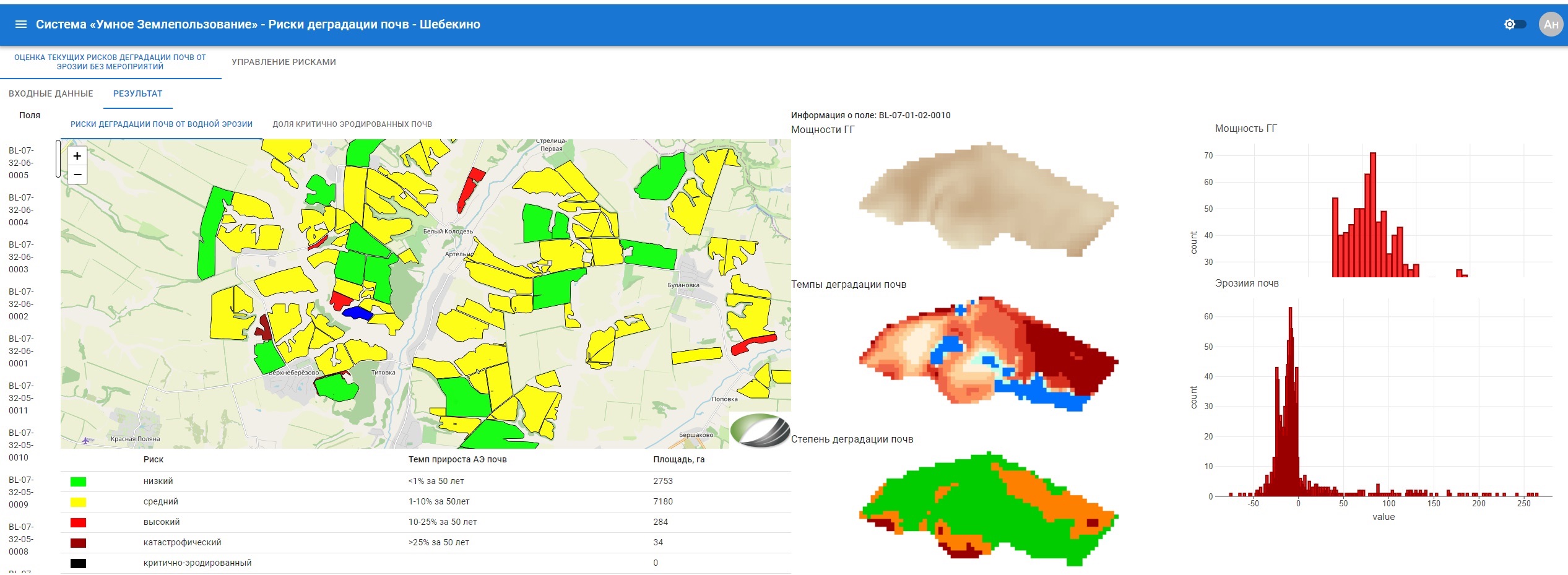Screen dimensions: 1568x575
Task: Click the 'Поля' list heading
Action: (29, 115)
